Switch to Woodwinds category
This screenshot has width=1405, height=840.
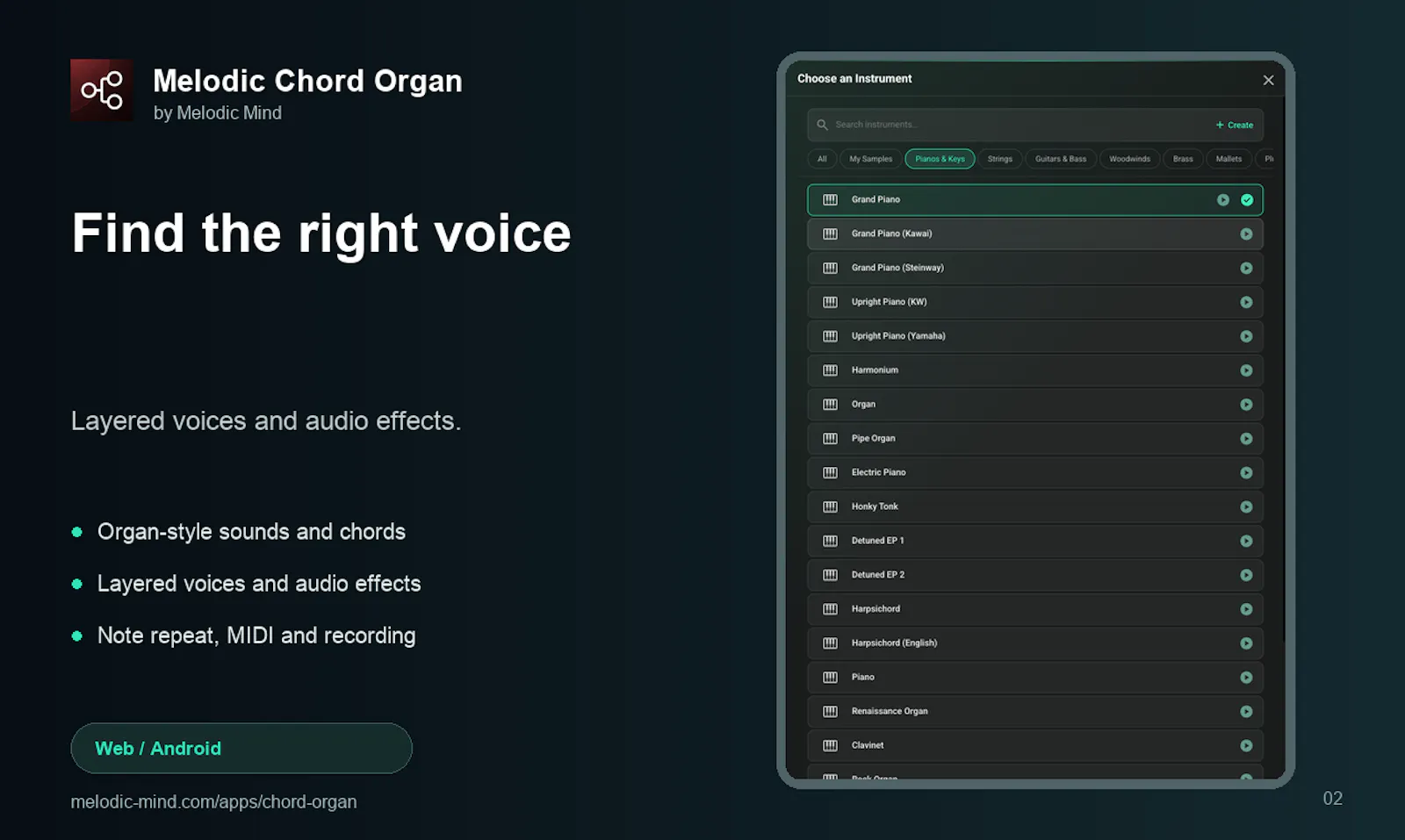tap(1129, 159)
